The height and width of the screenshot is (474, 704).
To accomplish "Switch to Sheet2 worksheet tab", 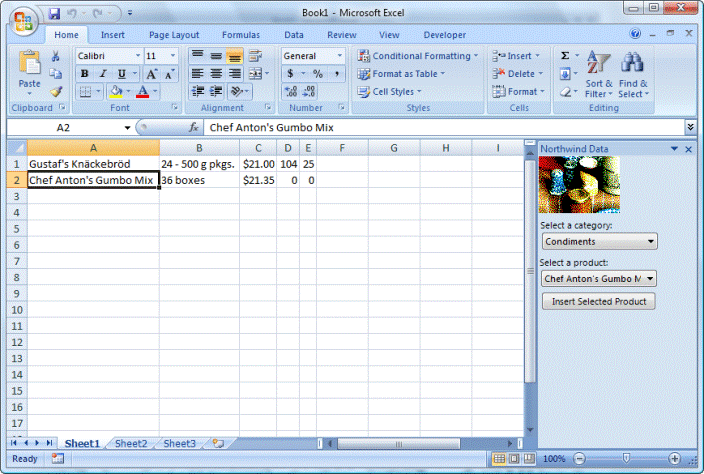I will coord(131,443).
